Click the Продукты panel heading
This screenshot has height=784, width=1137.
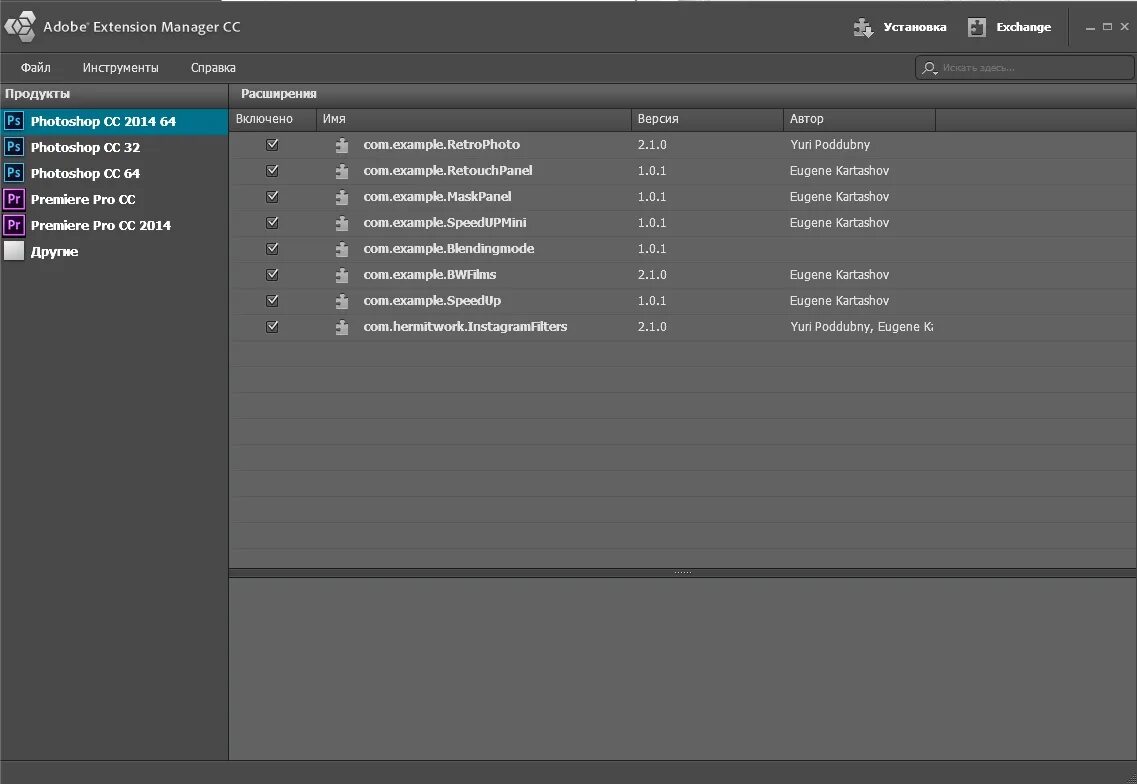coord(37,94)
